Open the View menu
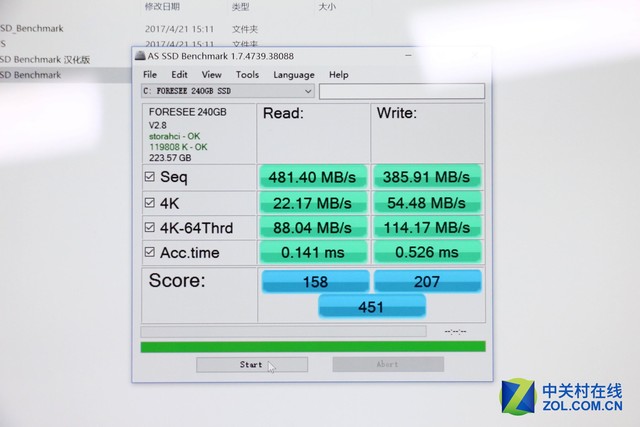Screen dimensions: 640x427 pyautogui.click(x=211, y=75)
